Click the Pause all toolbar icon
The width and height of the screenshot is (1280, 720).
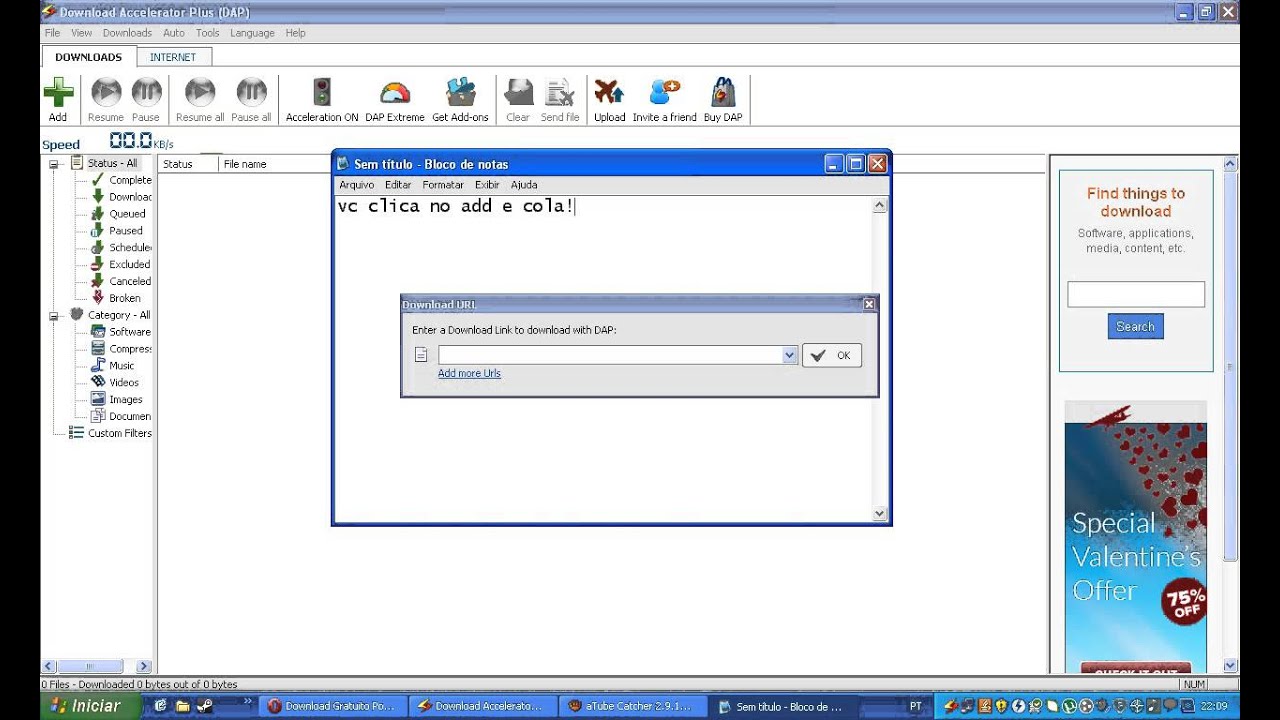251,94
